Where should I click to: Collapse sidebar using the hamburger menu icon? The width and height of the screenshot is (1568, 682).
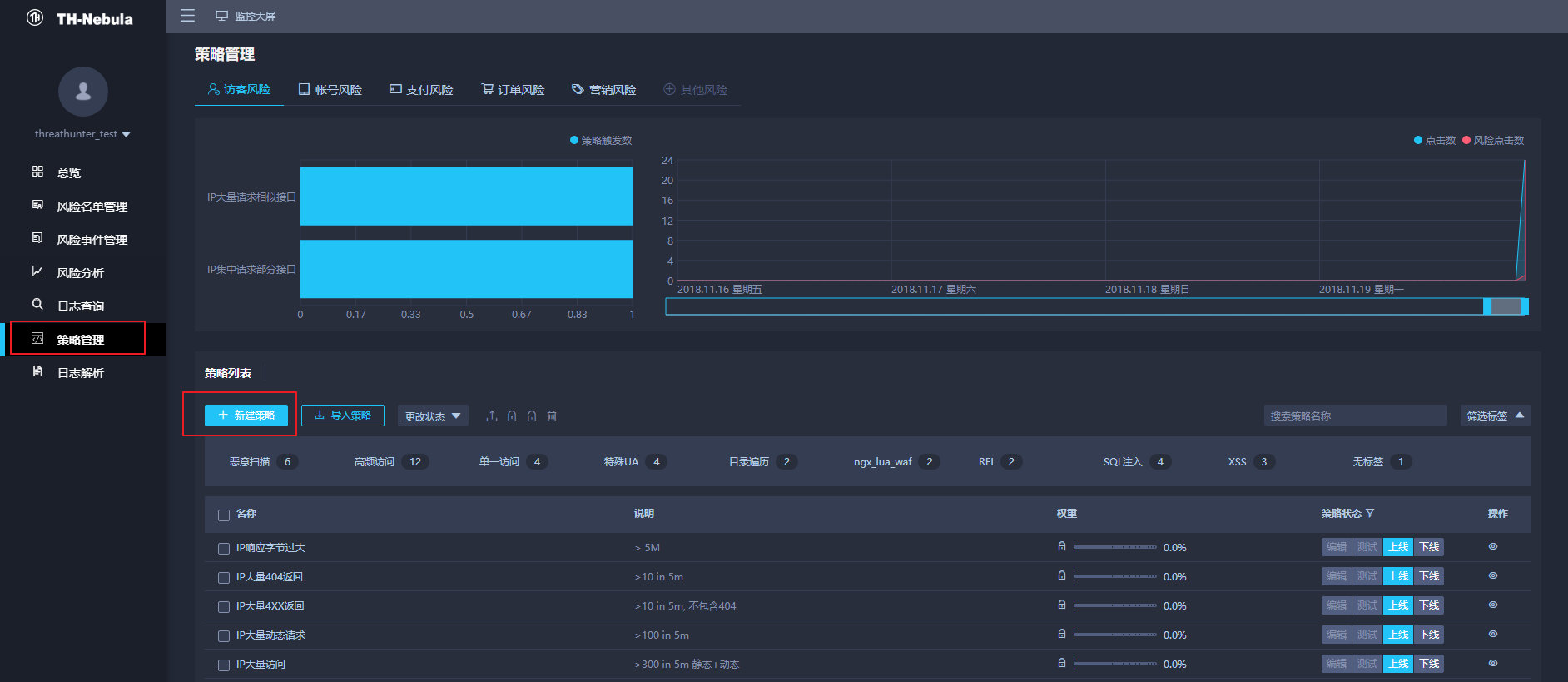187,16
